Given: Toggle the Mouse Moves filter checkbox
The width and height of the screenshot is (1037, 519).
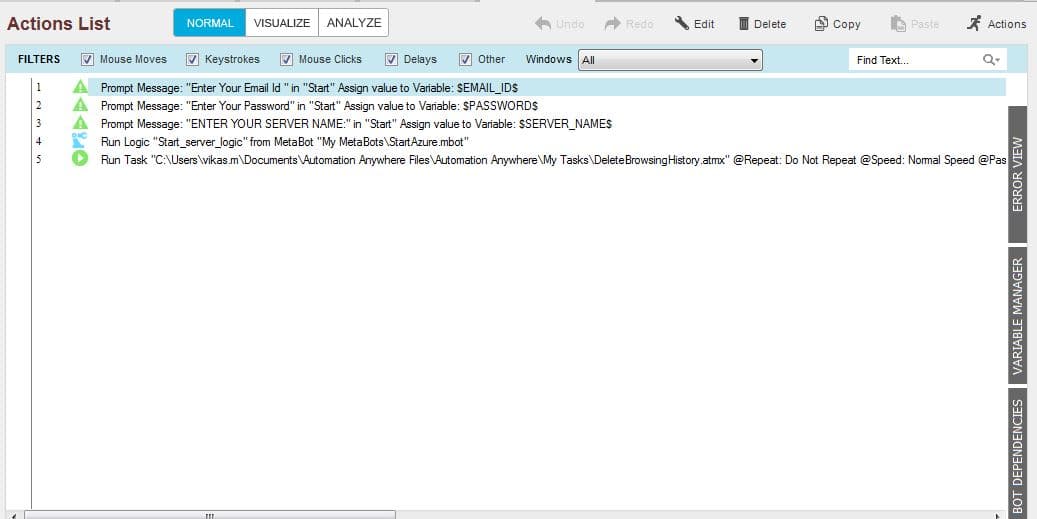Looking at the screenshot, I should [x=87, y=60].
